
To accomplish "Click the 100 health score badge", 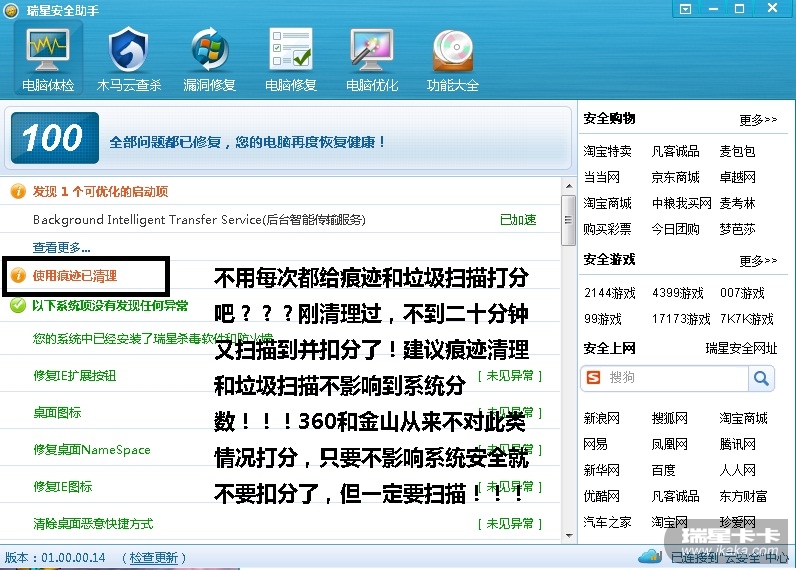I will [55, 138].
